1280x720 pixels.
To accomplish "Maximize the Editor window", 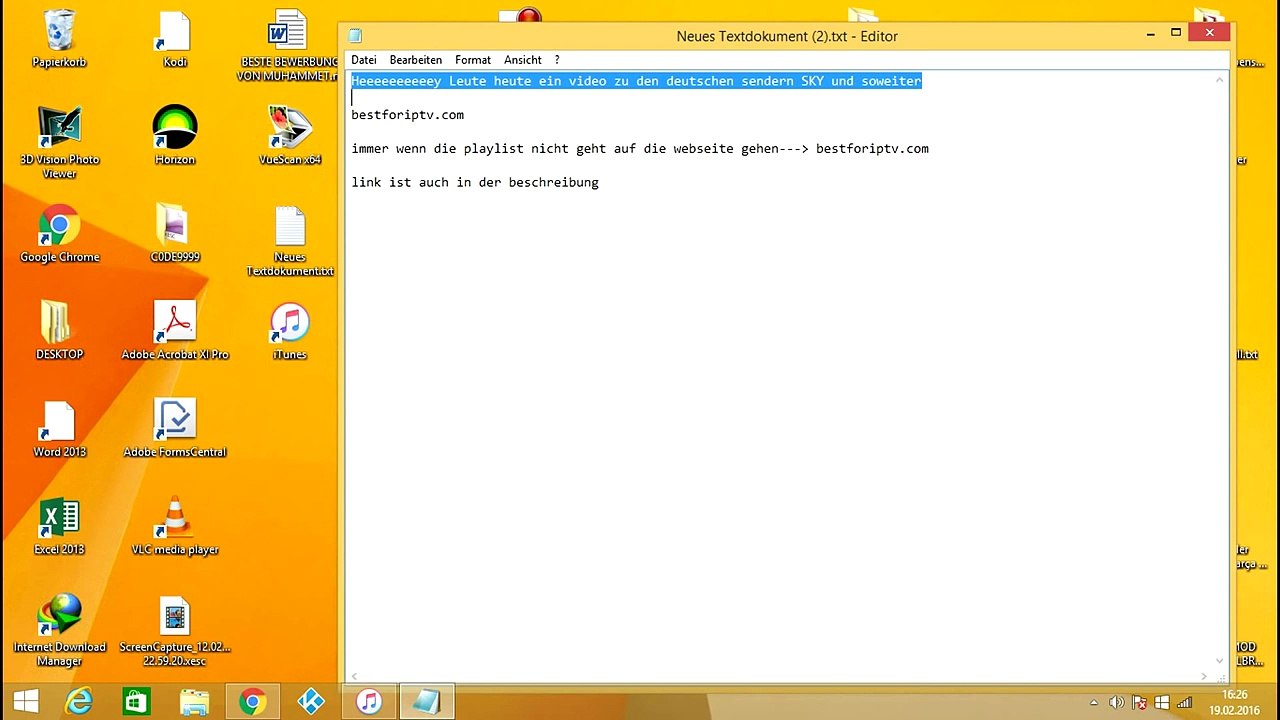I will click(x=1176, y=33).
